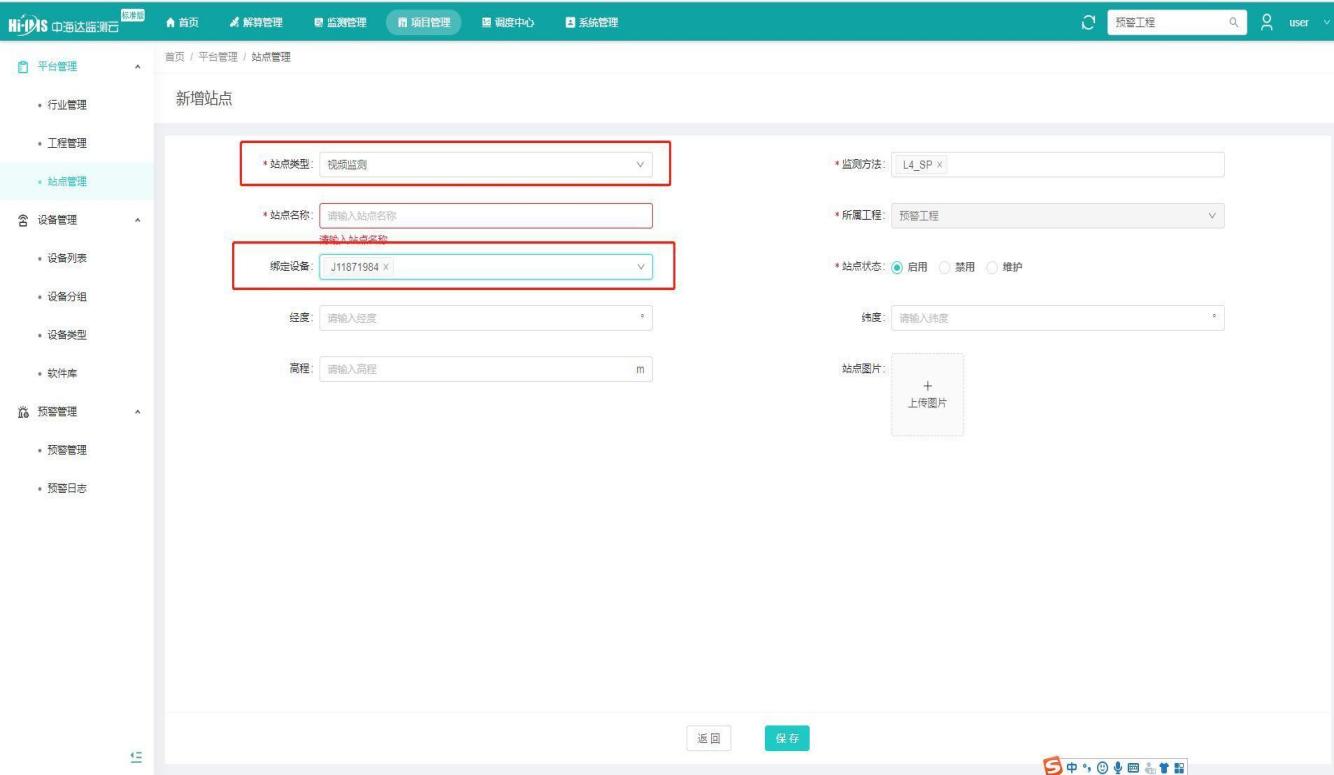
Task: Click the sidebar collapse icon at bottom
Action: point(136,756)
